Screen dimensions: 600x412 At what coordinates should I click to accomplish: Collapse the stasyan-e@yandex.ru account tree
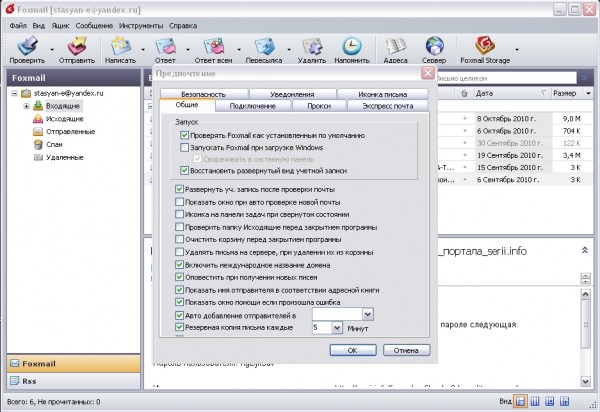click(x=14, y=93)
